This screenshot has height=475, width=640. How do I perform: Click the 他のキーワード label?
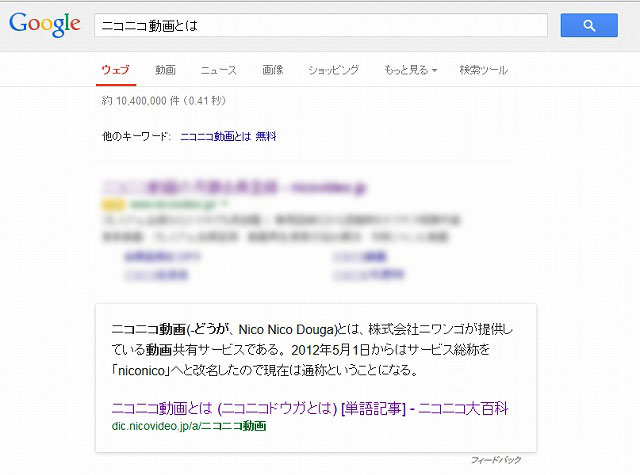coord(136,136)
